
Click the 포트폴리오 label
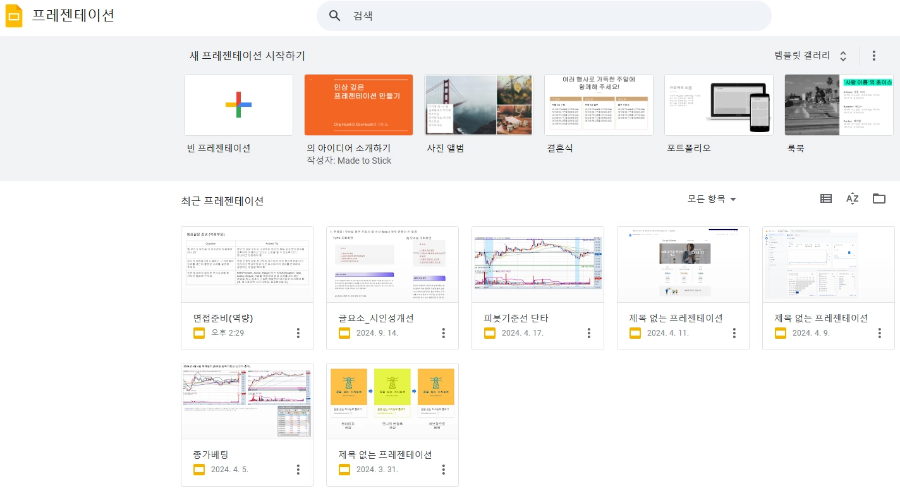[x=689, y=148]
